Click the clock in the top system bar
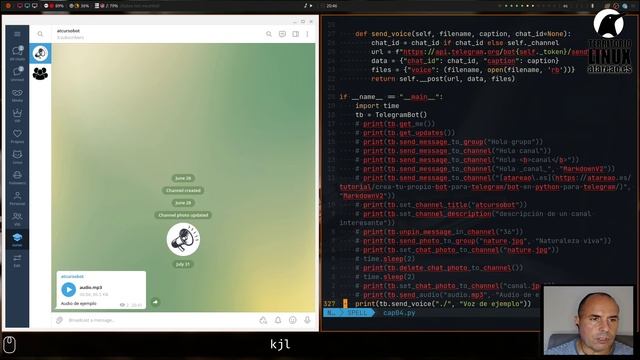 click(332, 6)
